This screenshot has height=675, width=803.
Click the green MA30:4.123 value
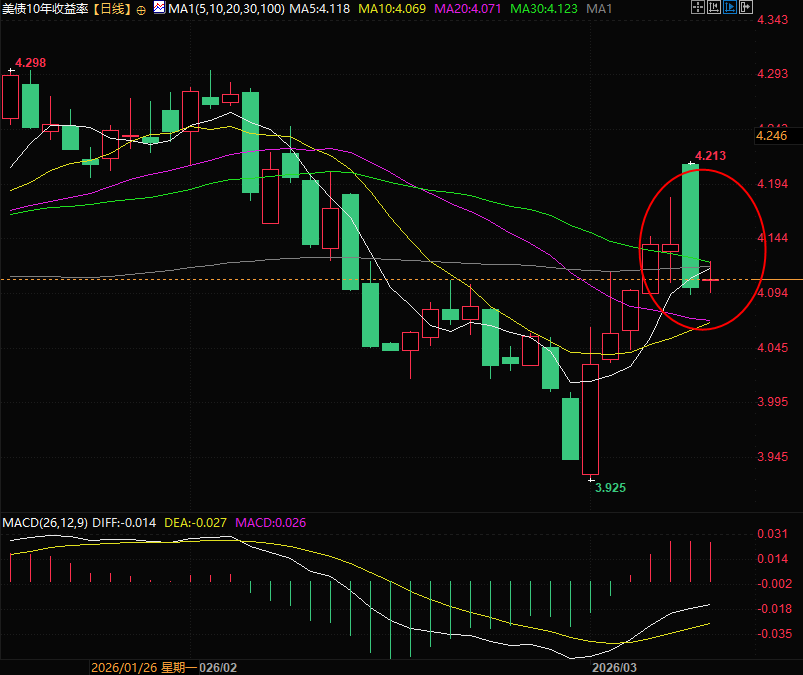pyautogui.click(x=544, y=9)
